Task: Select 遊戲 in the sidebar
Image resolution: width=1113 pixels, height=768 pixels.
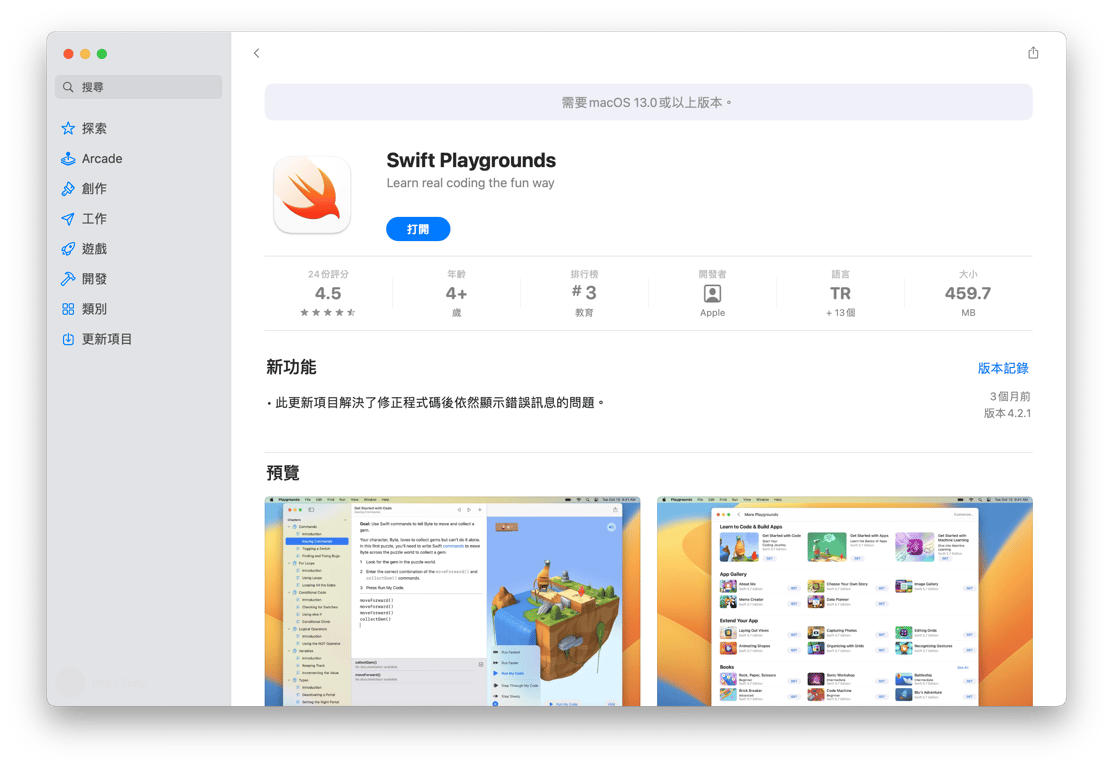Action: coord(94,248)
